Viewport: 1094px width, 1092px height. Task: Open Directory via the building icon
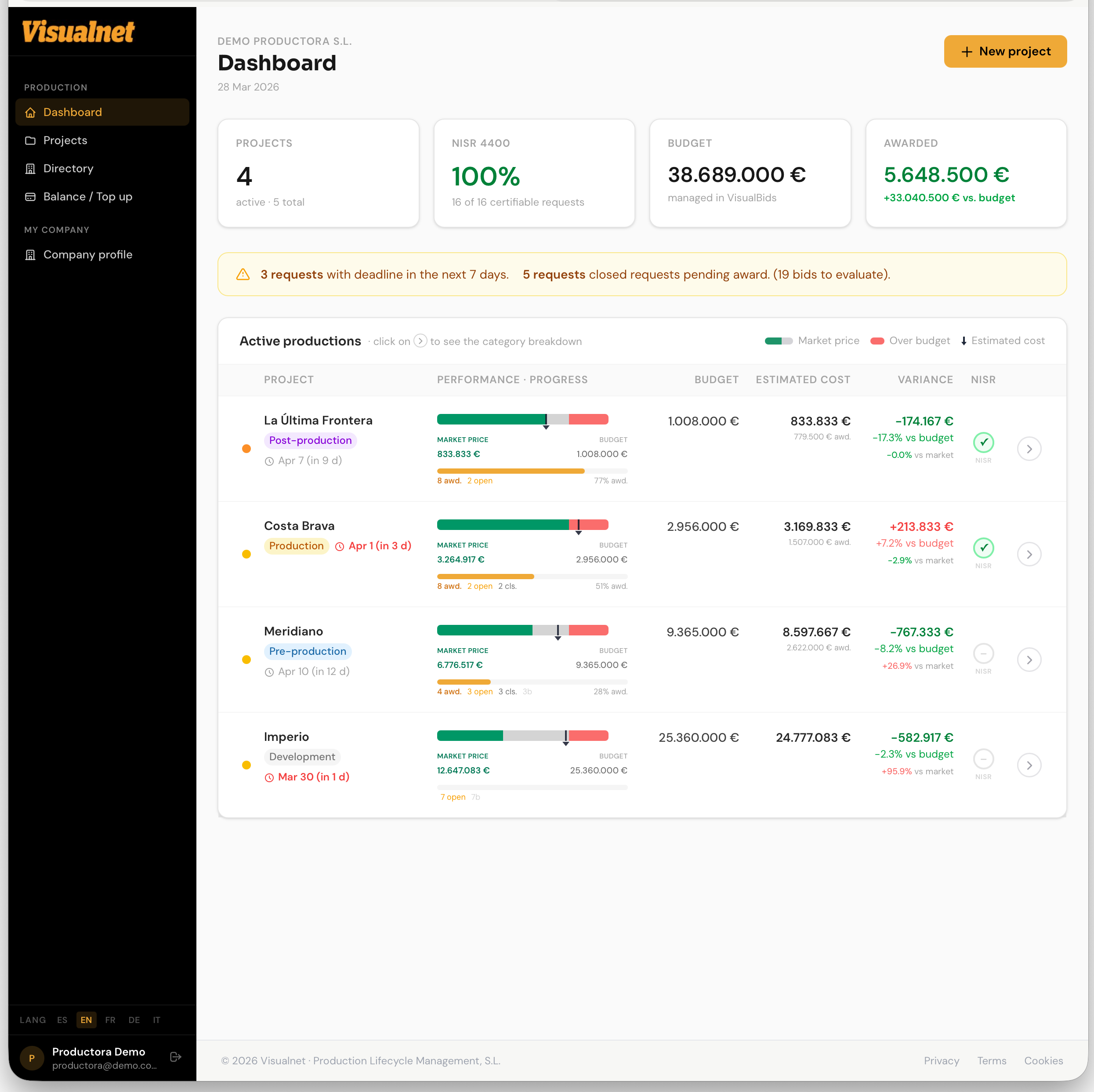(30, 169)
